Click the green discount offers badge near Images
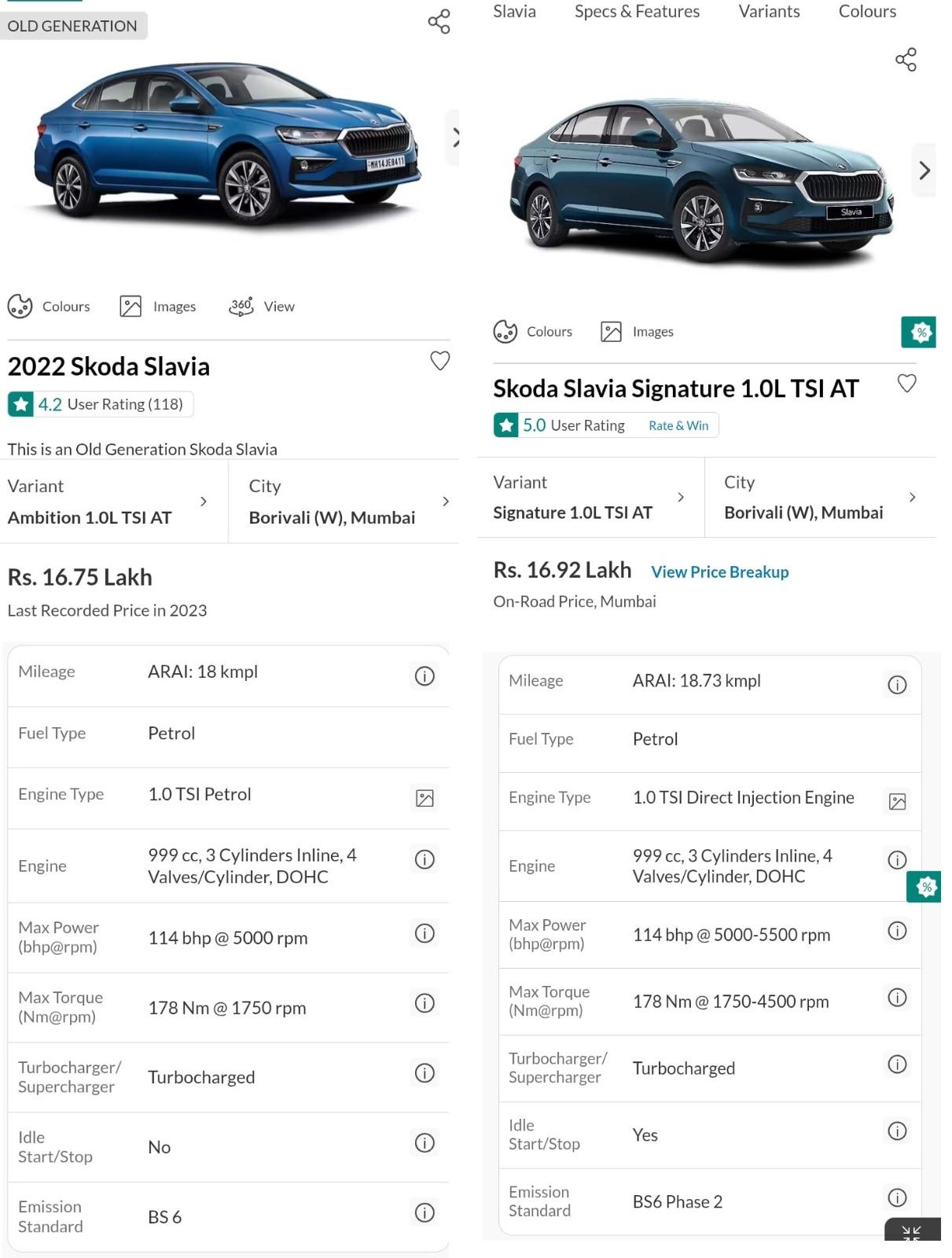This screenshot has height=1258, width=952. click(918, 333)
